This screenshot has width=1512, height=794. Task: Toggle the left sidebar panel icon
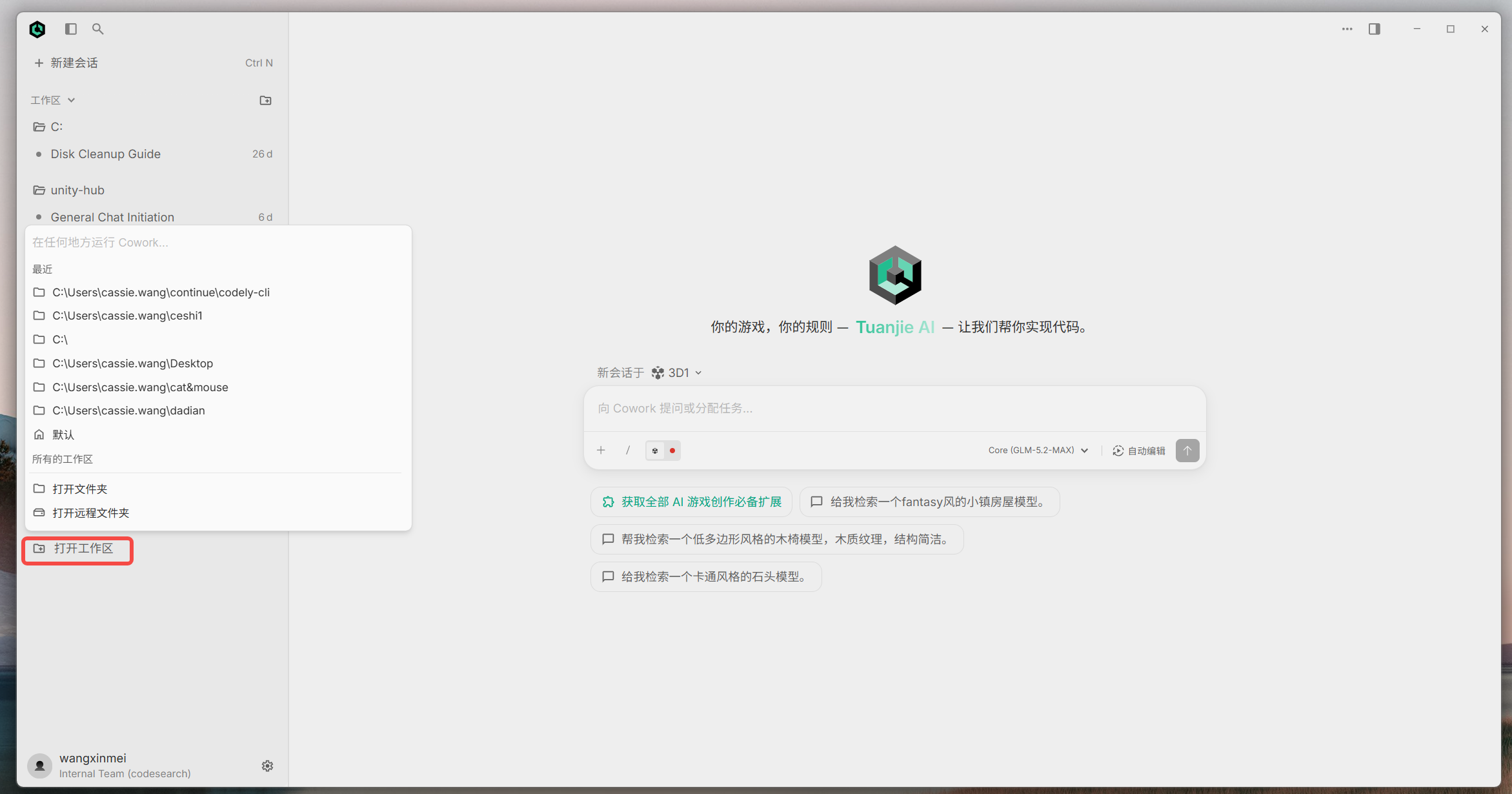coord(71,29)
